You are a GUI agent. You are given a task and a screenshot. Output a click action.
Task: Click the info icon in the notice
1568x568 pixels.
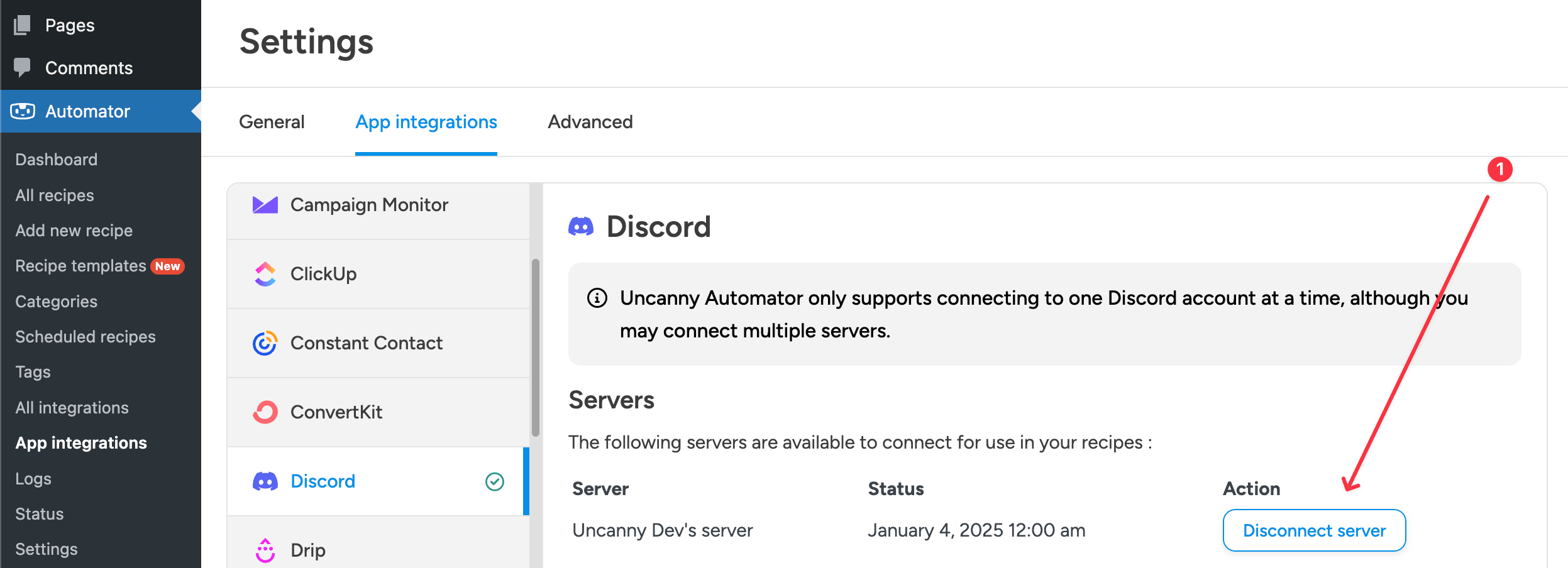point(597,298)
